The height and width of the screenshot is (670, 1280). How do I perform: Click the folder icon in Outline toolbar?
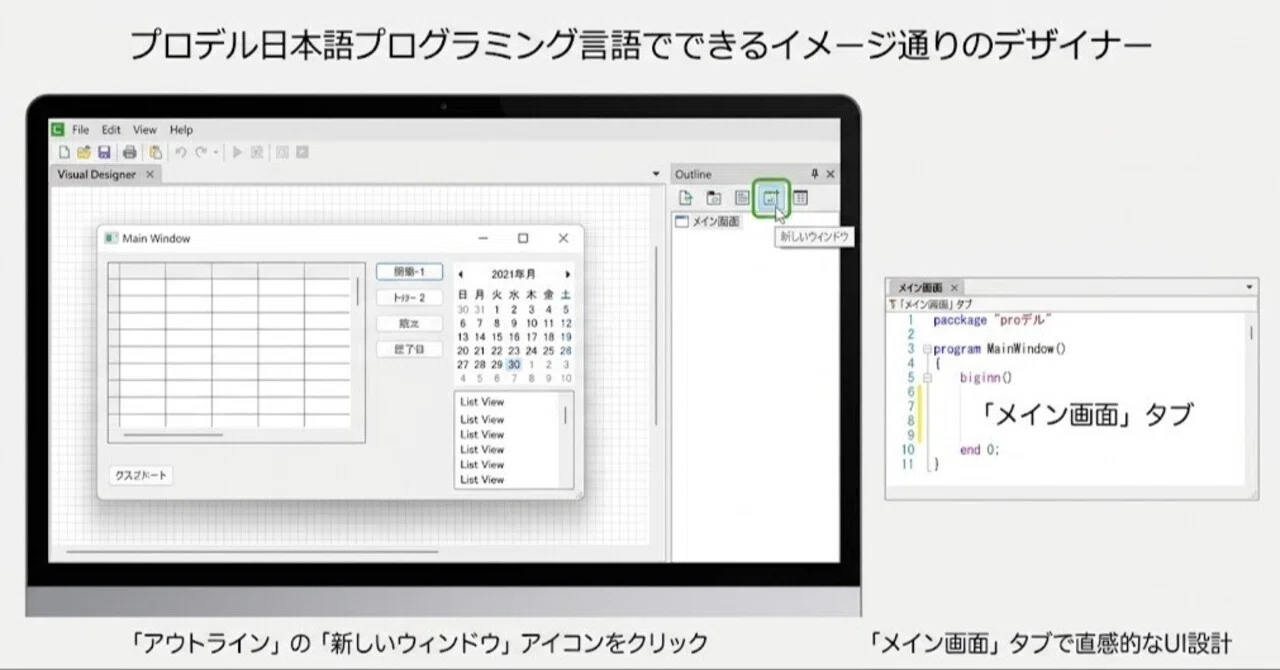[x=714, y=198]
